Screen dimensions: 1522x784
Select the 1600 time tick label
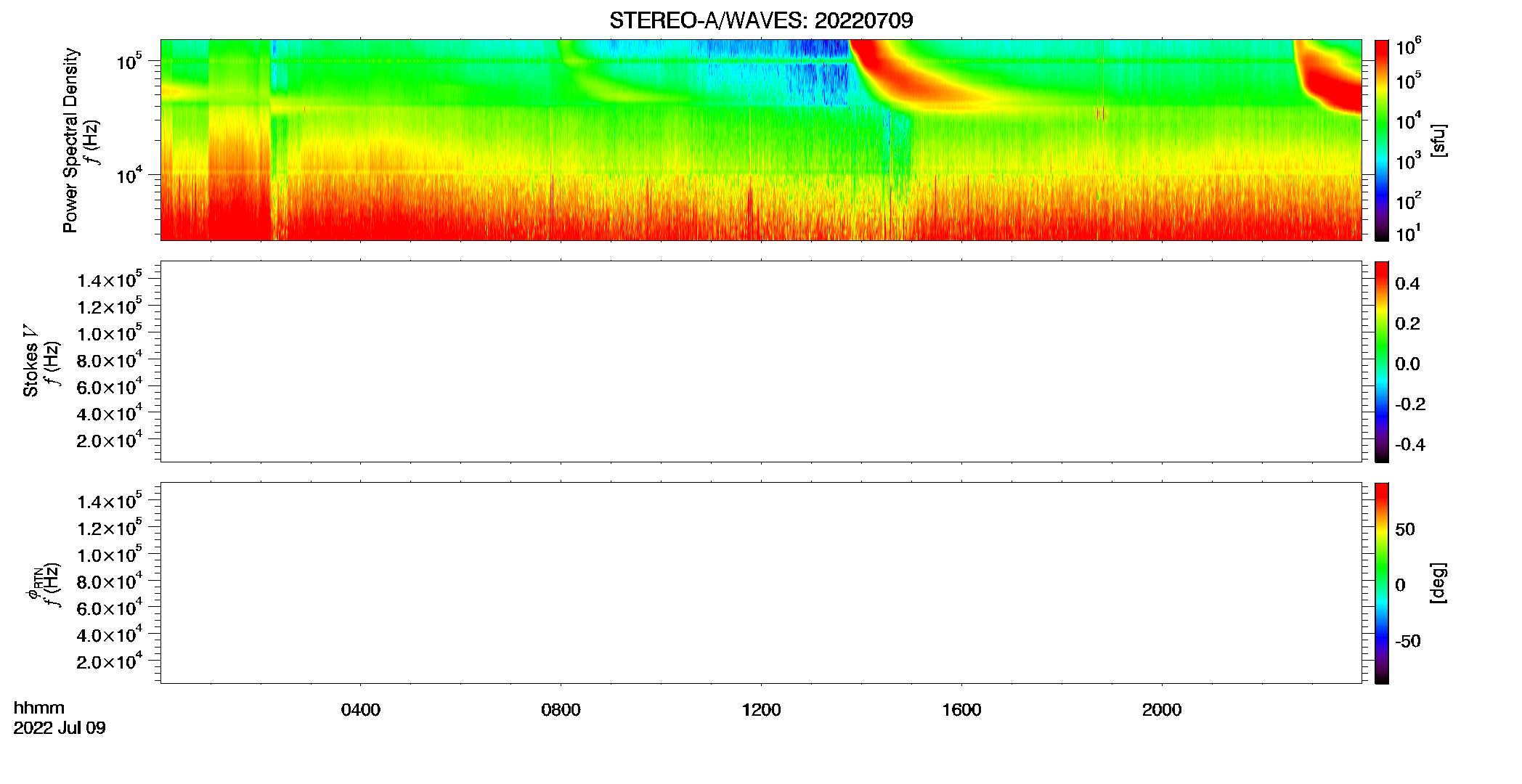[x=961, y=710]
